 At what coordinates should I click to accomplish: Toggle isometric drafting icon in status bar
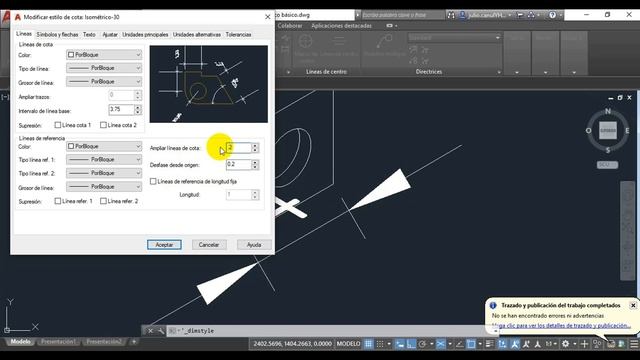pyautogui.click(x=440, y=344)
